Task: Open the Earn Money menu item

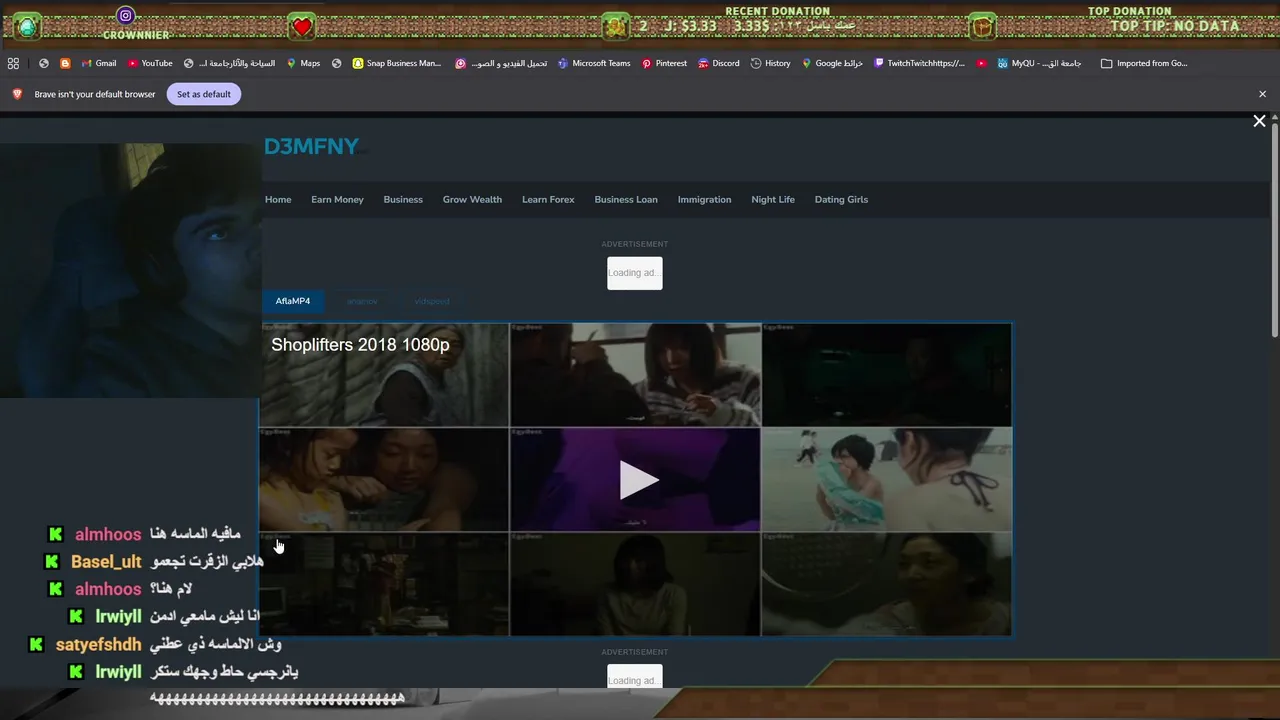Action: click(337, 199)
